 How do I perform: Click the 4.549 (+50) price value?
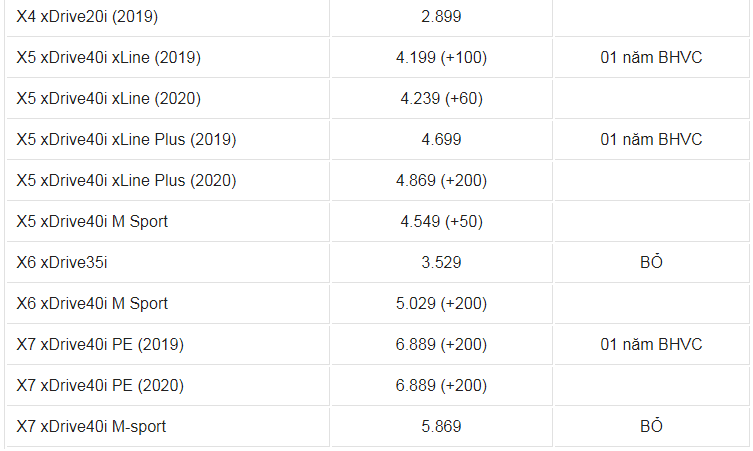click(x=441, y=221)
